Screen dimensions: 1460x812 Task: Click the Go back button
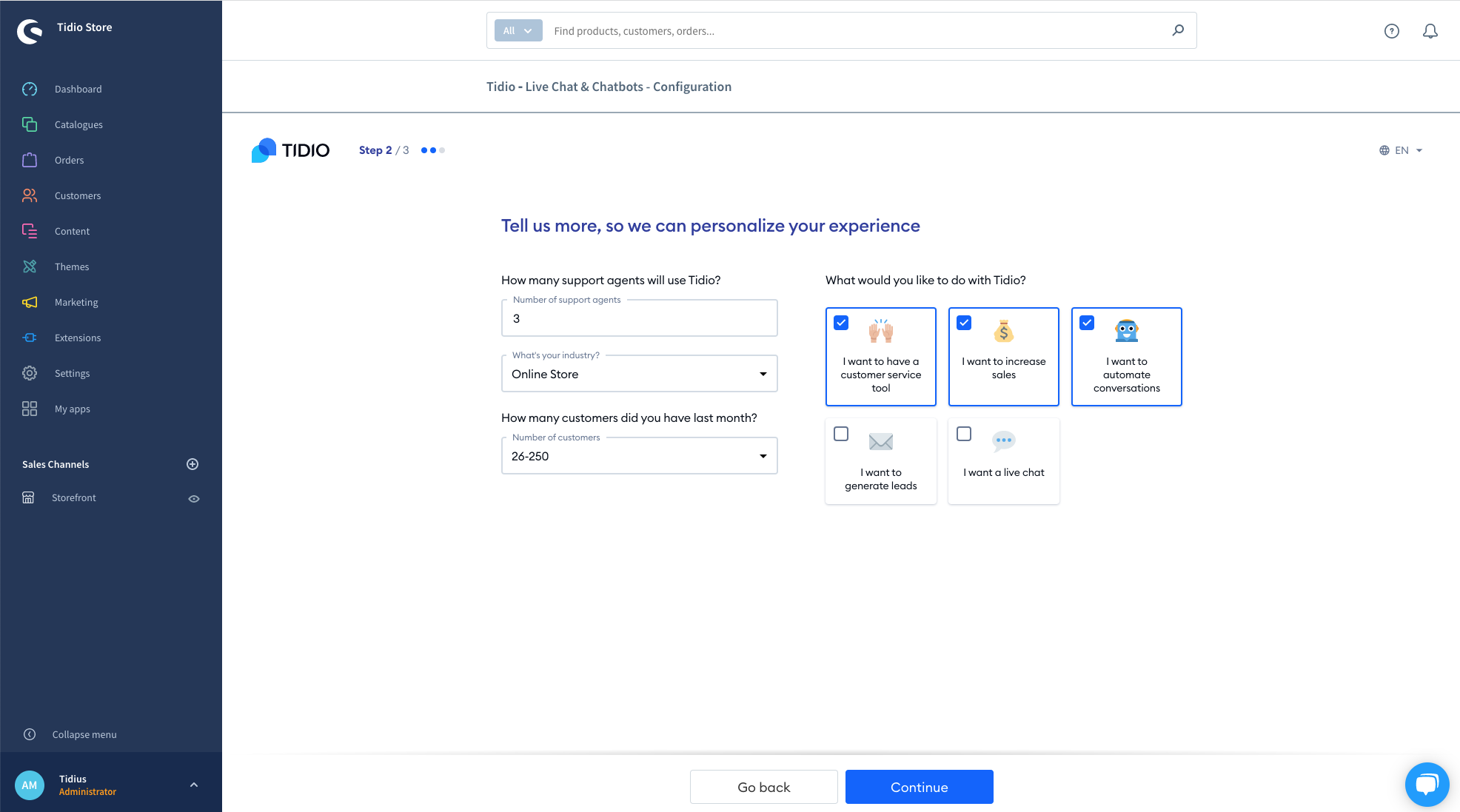(764, 787)
